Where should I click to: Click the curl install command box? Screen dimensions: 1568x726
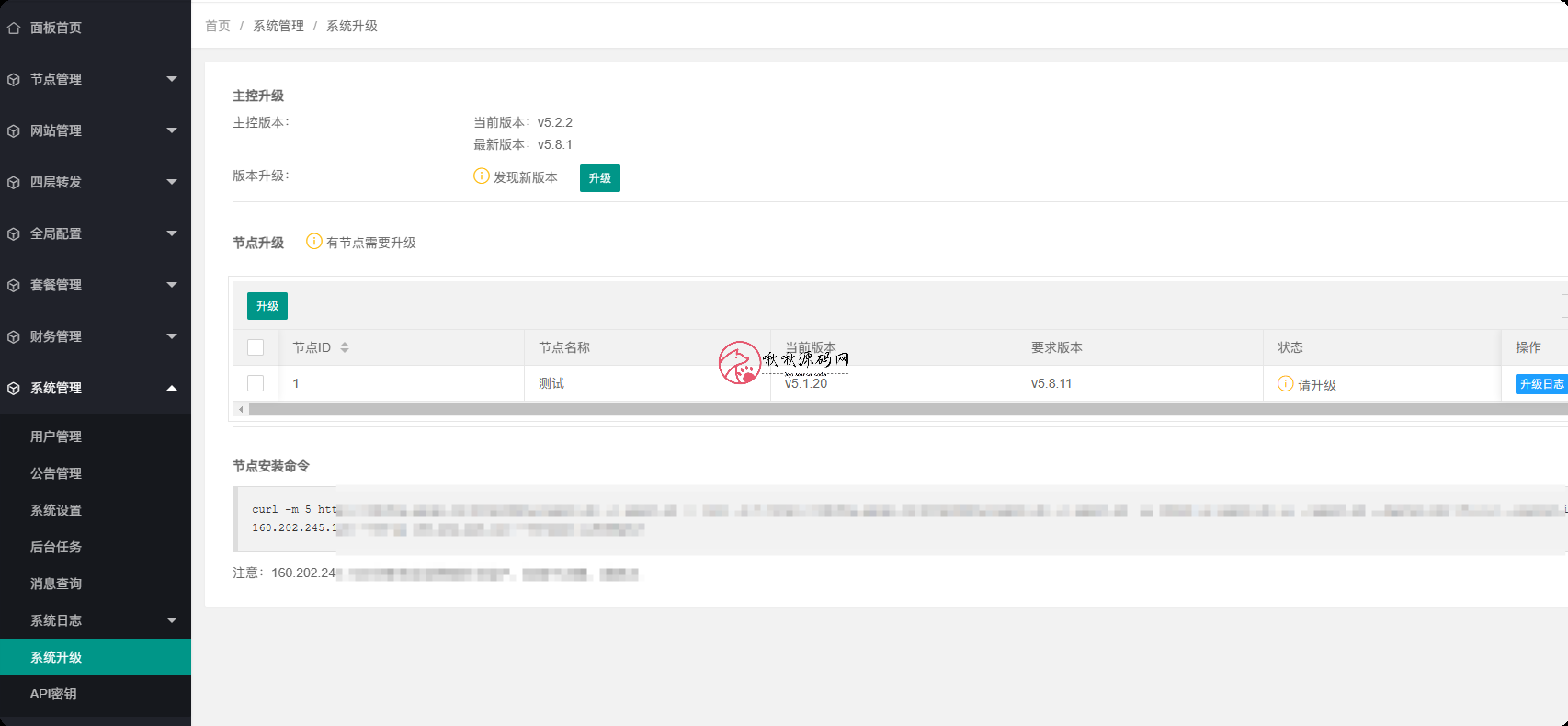point(901,519)
